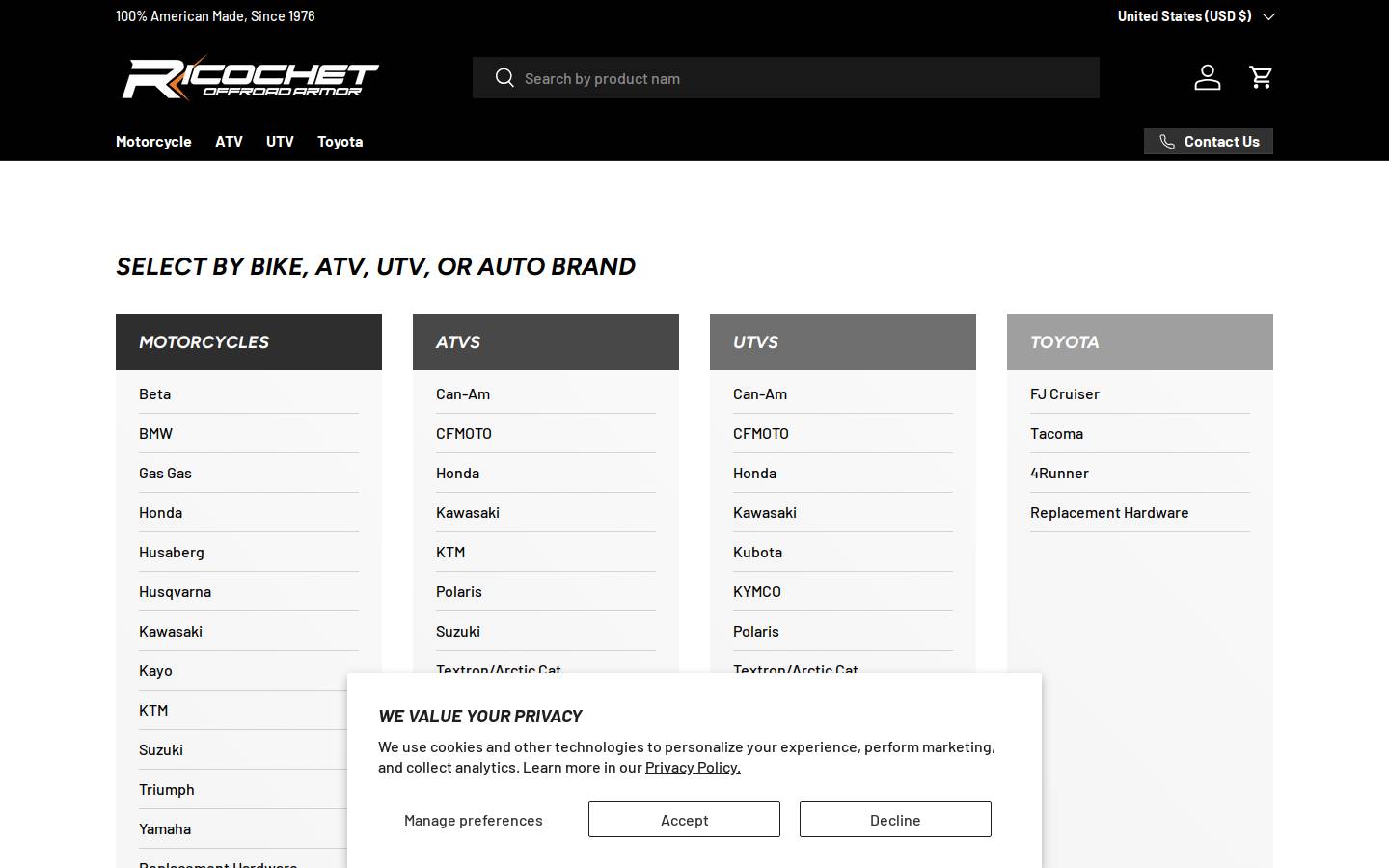Click the search magnifier icon
The width and height of the screenshot is (1389, 868).
504,77
